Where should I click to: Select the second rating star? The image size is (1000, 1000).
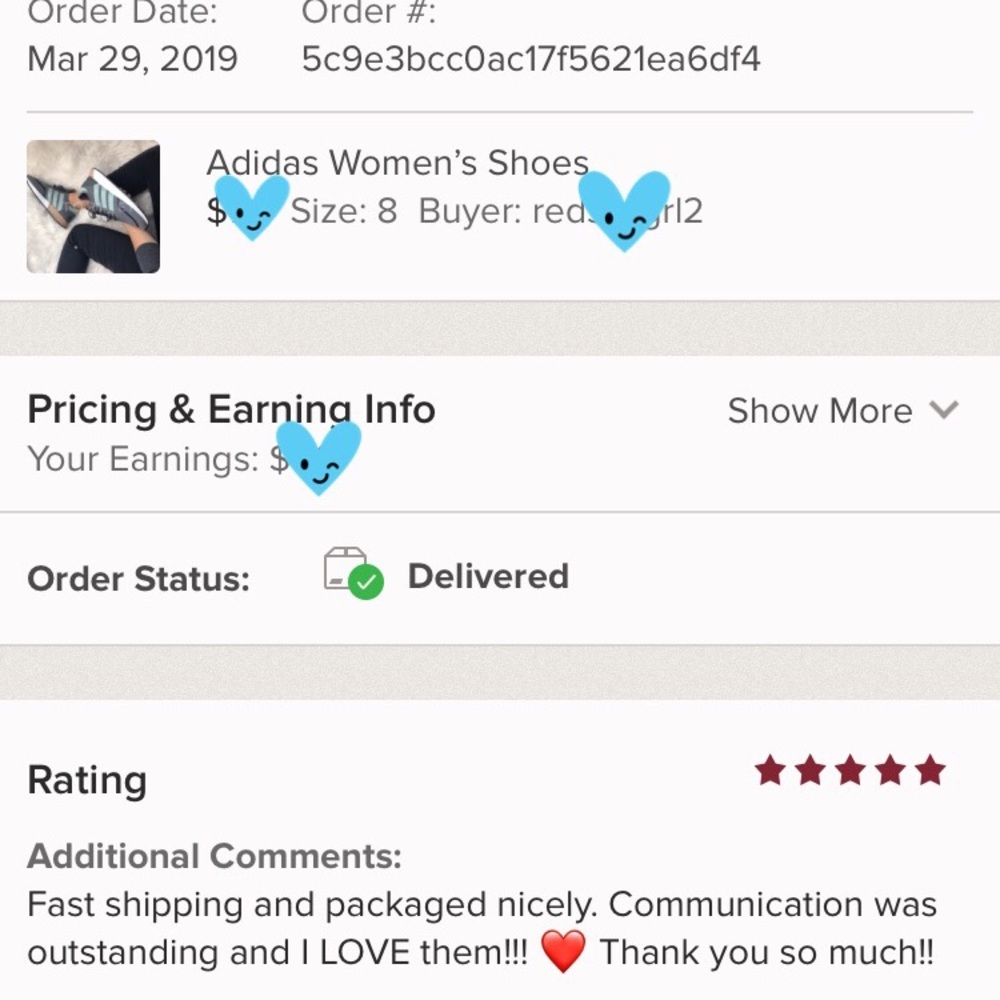point(811,770)
